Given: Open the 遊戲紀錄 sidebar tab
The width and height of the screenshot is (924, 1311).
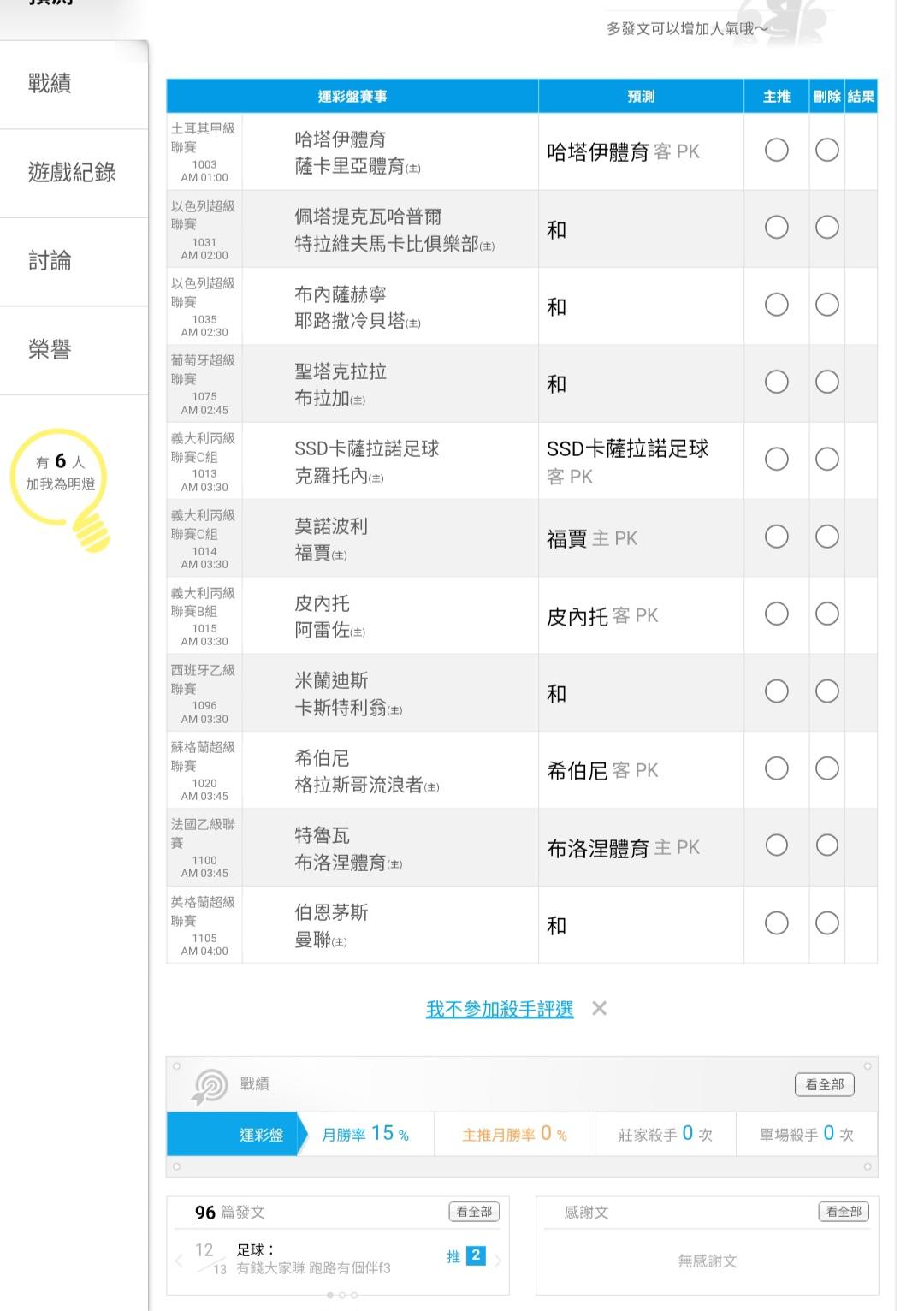Looking at the screenshot, I should [72, 173].
